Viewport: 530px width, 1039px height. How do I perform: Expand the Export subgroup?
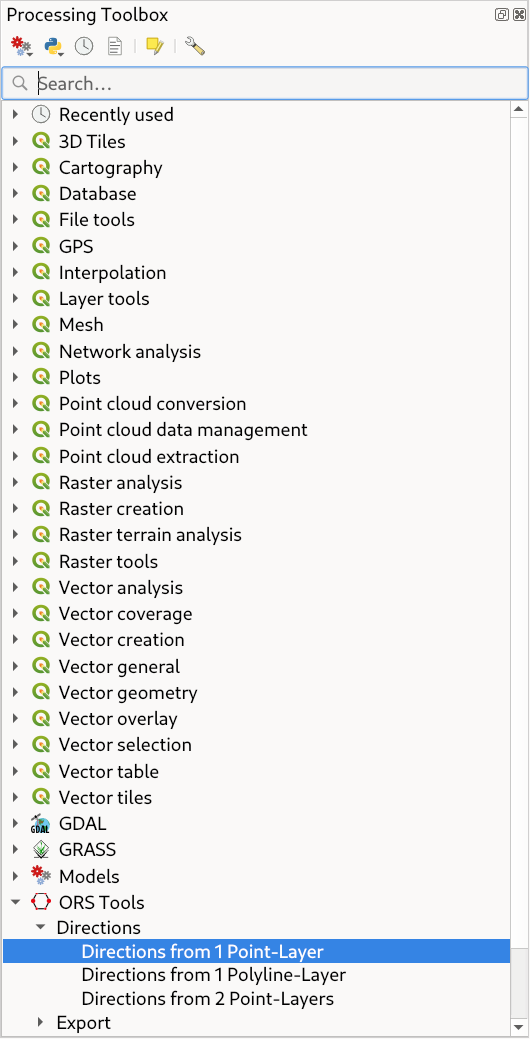[x=41, y=1022]
